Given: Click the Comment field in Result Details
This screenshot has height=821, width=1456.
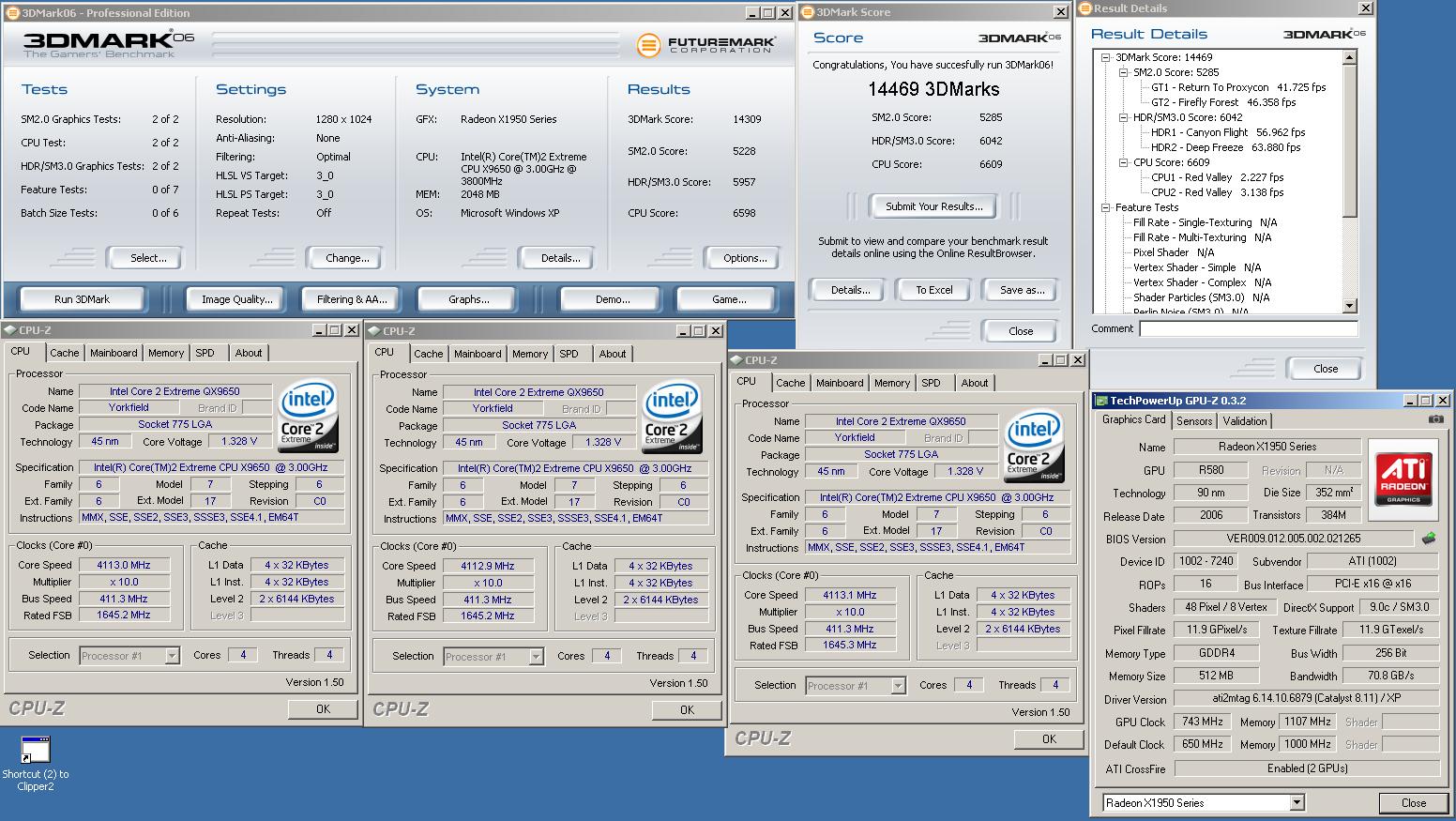Looking at the screenshot, I should [x=1248, y=328].
